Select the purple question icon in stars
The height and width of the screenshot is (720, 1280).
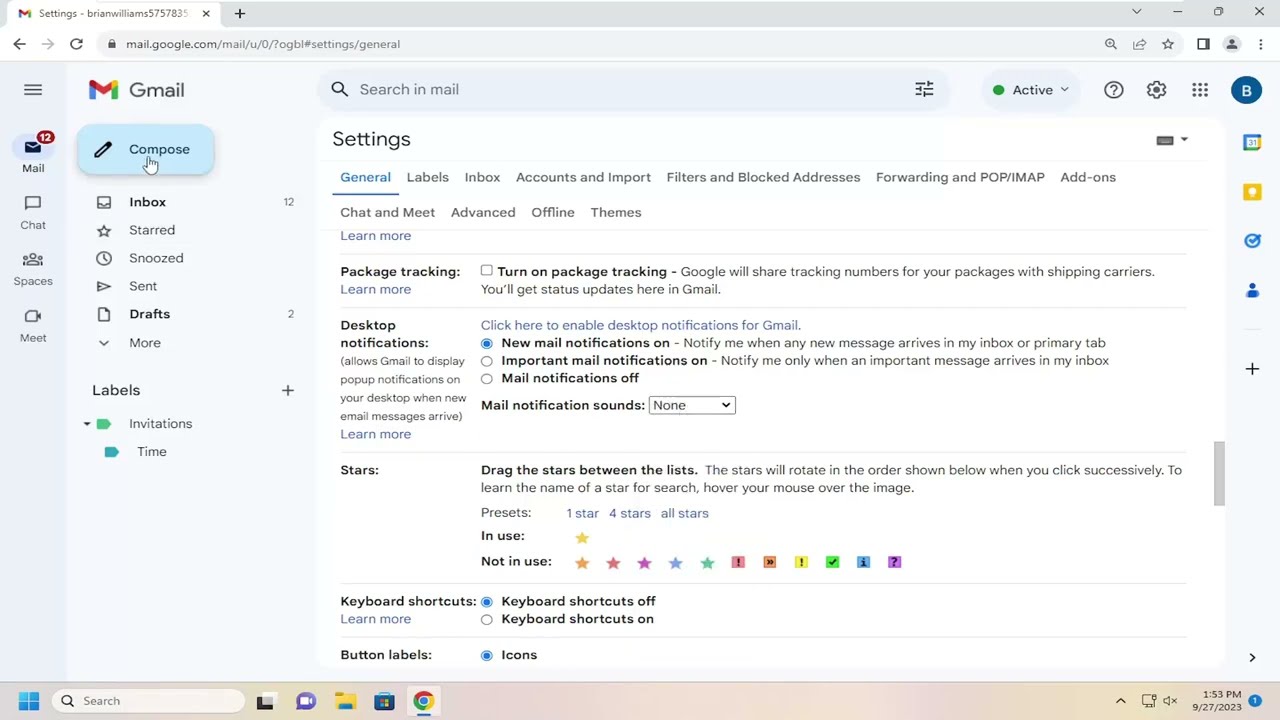pos(894,562)
